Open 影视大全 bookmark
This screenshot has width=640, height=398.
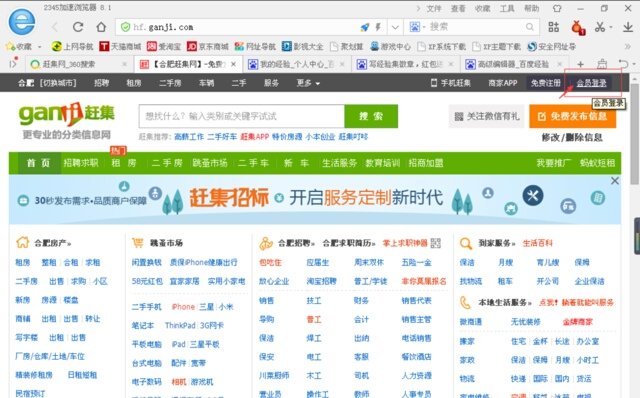(302, 47)
